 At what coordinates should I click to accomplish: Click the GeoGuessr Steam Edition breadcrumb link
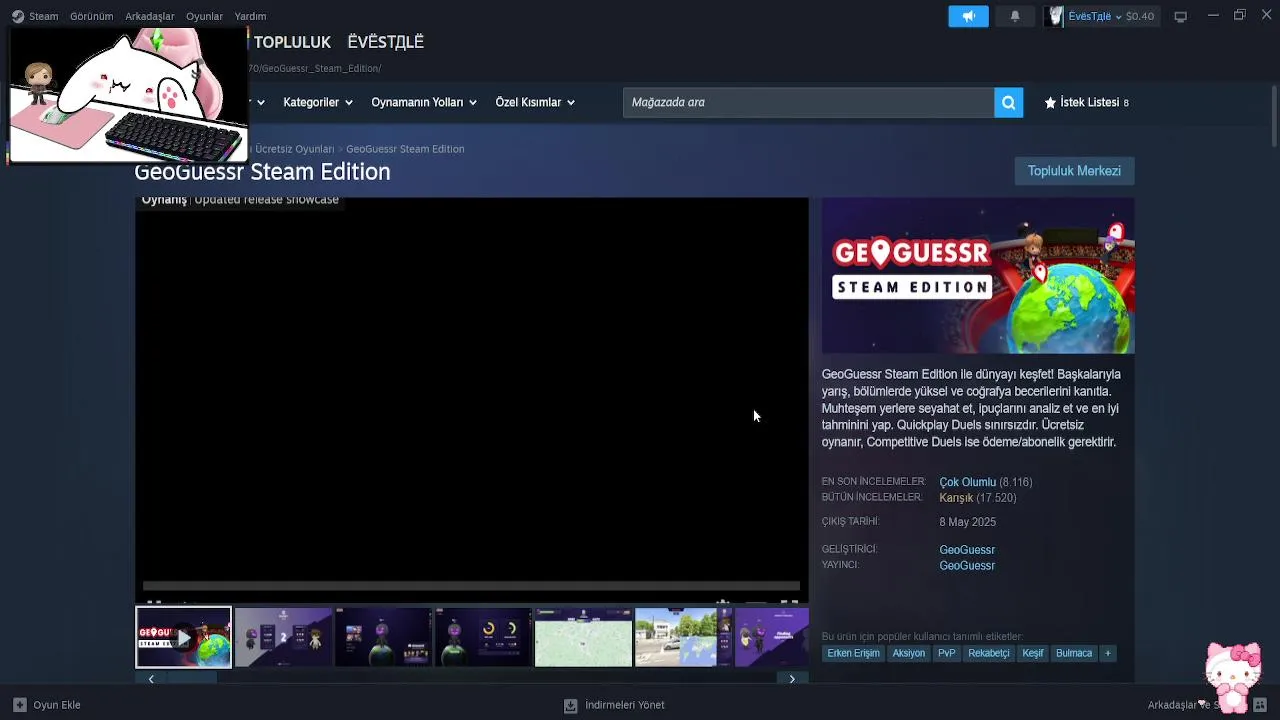coord(405,149)
